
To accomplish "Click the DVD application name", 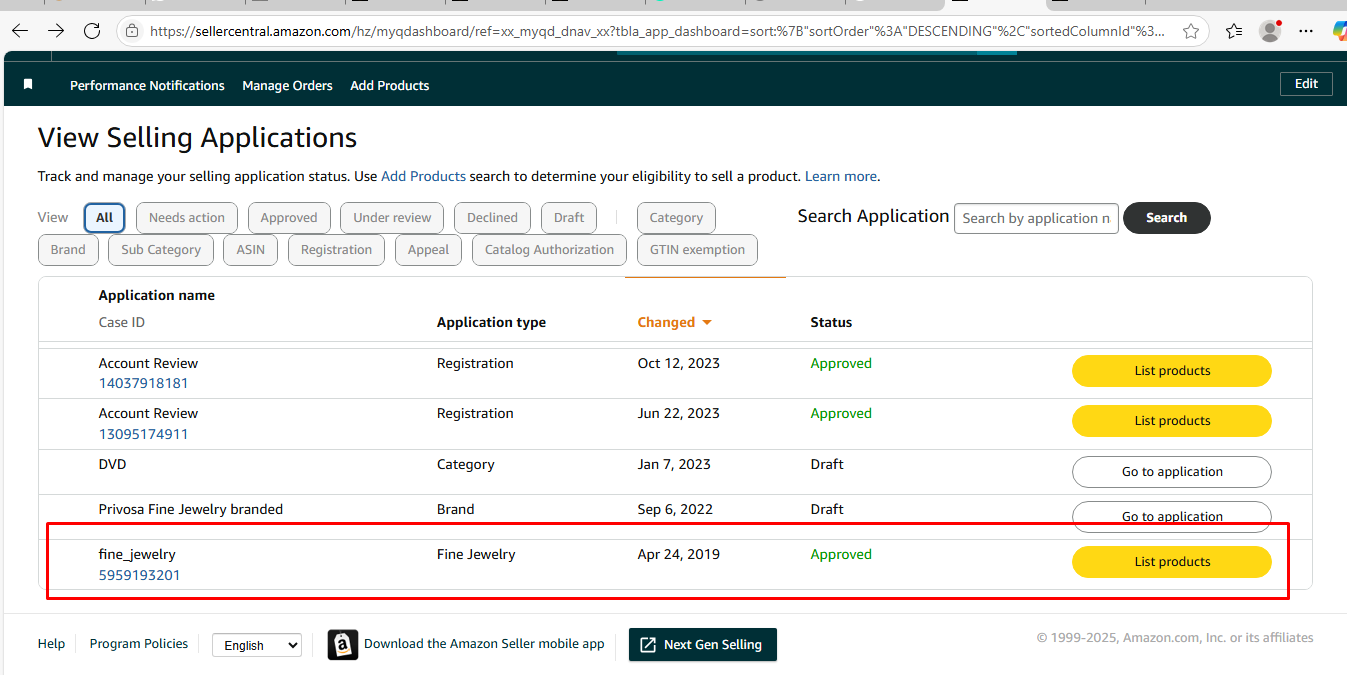I will (x=112, y=465).
